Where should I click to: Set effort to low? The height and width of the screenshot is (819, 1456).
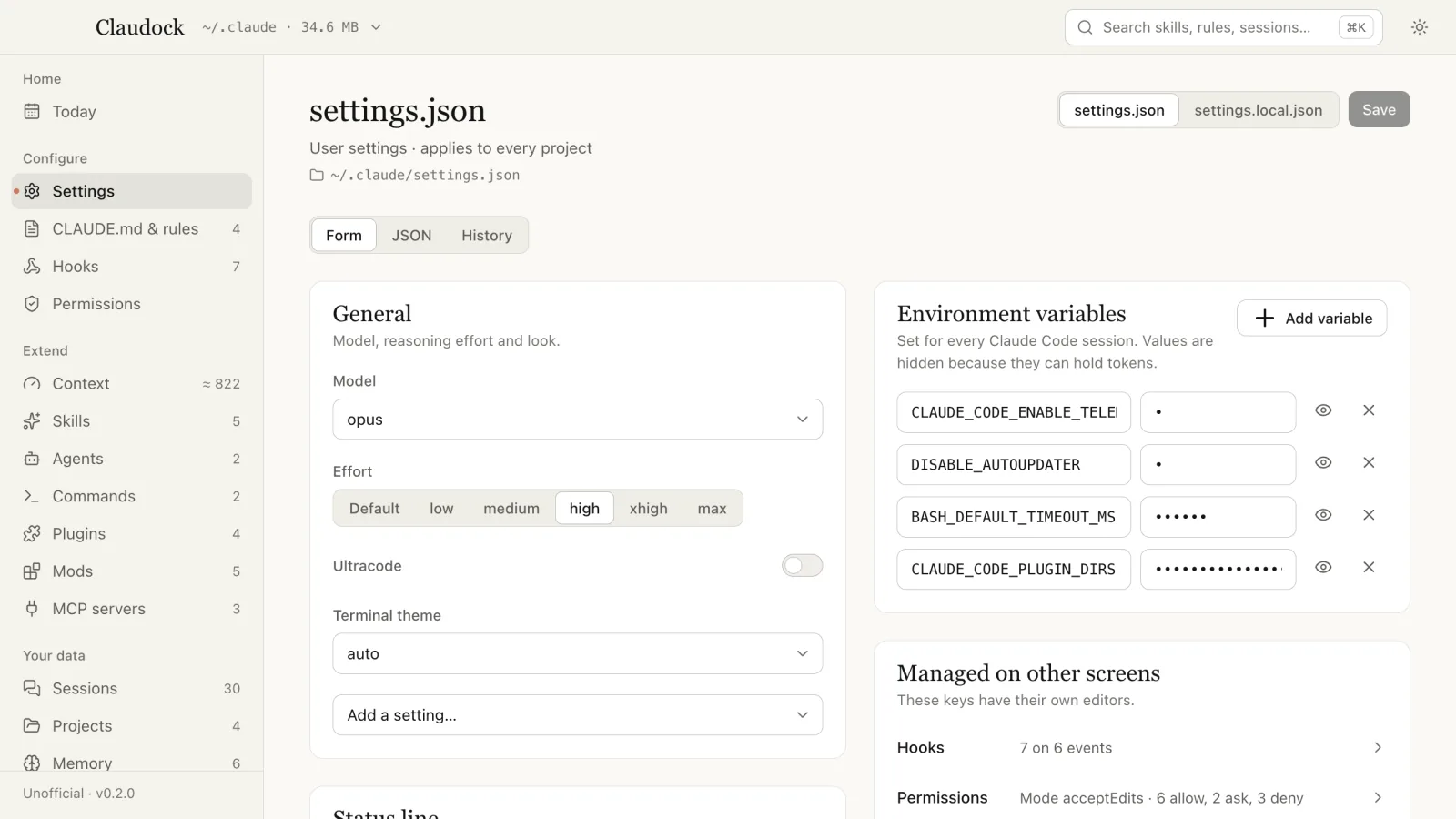441,508
